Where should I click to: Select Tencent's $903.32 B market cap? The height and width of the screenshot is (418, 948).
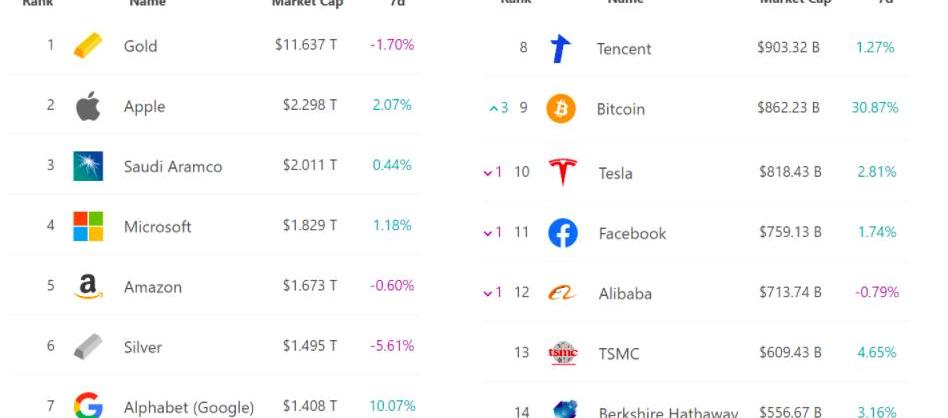pyautogui.click(x=788, y=48)
